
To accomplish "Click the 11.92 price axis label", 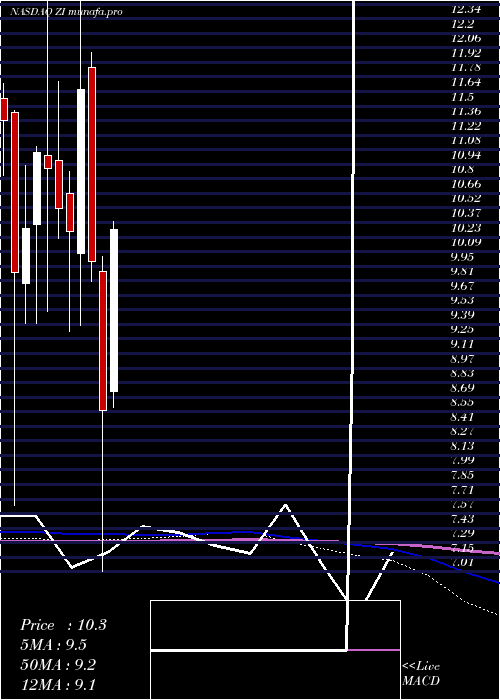I will tap(466, 54).
